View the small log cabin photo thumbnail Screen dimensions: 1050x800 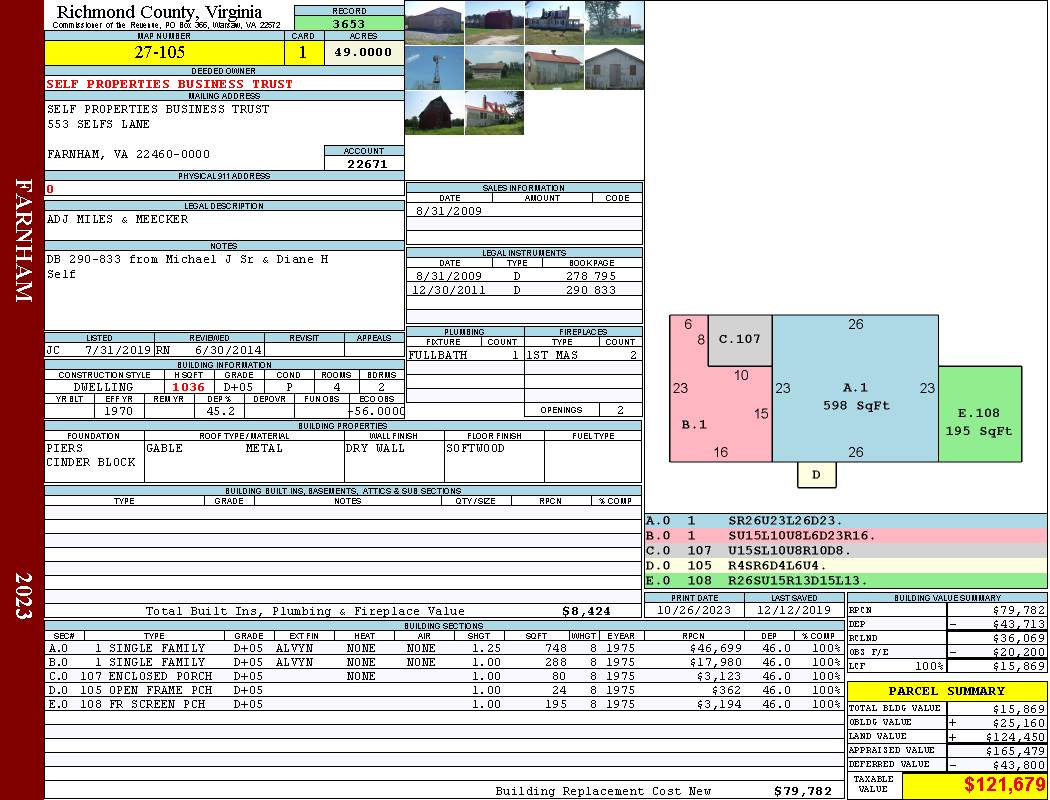pos(494,68)
